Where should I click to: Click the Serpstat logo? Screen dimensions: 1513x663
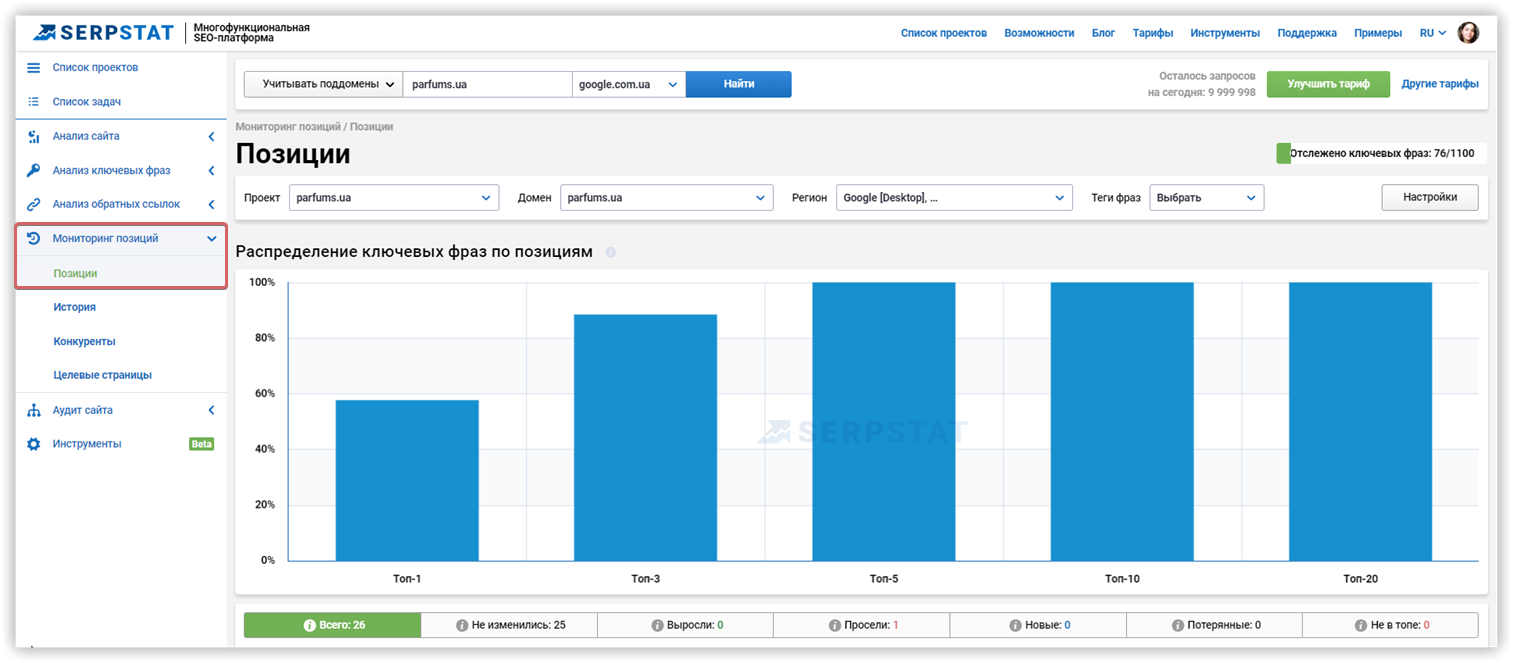click(x=103, y=33)
